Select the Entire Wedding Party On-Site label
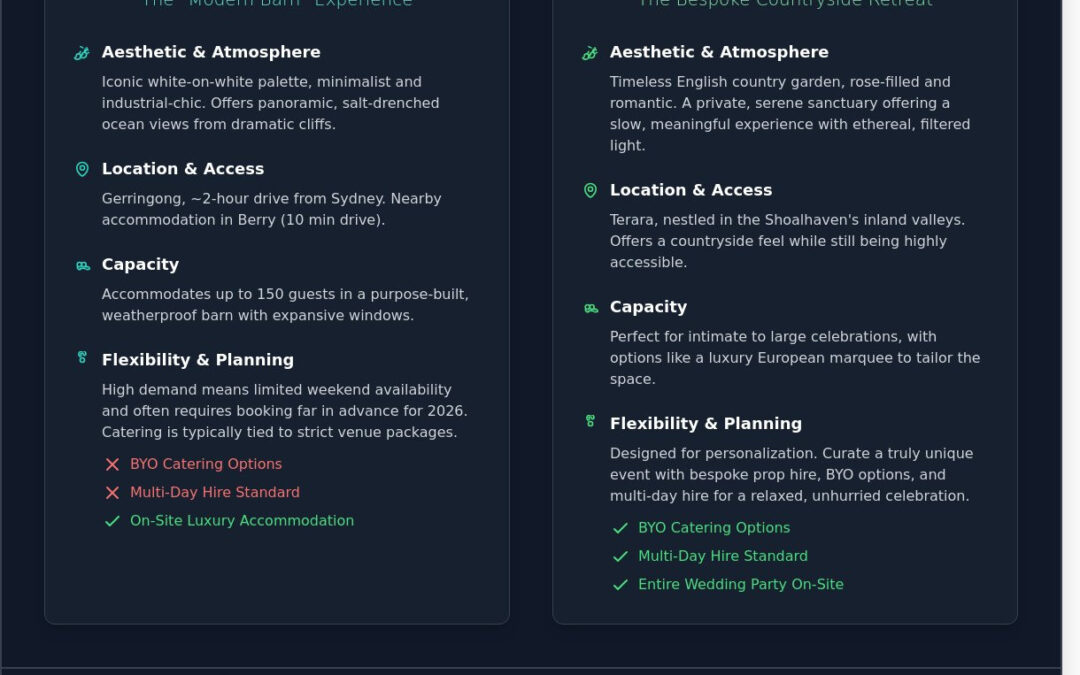This screenshot has width=1080, height=675. 740,584
